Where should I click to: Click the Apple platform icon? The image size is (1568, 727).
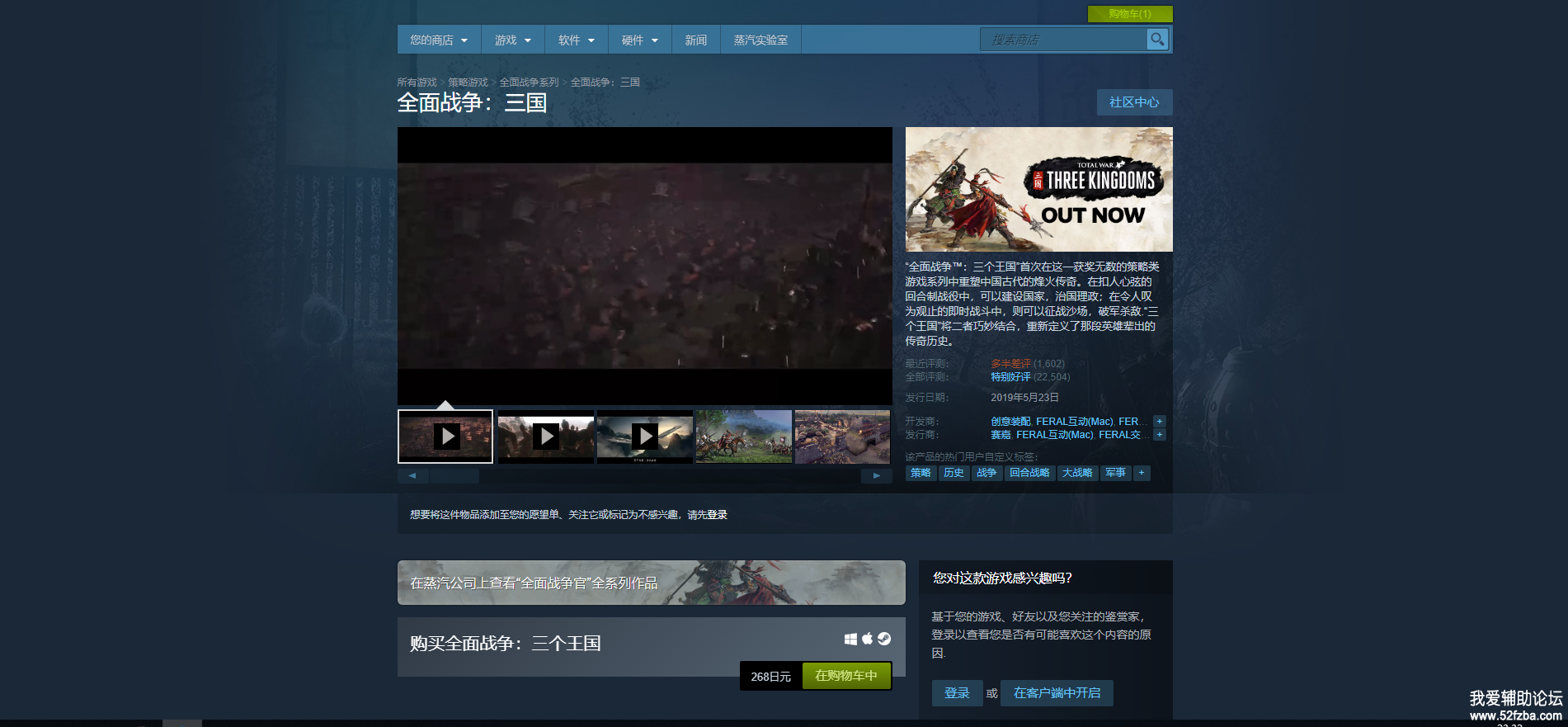click(867, 639)
